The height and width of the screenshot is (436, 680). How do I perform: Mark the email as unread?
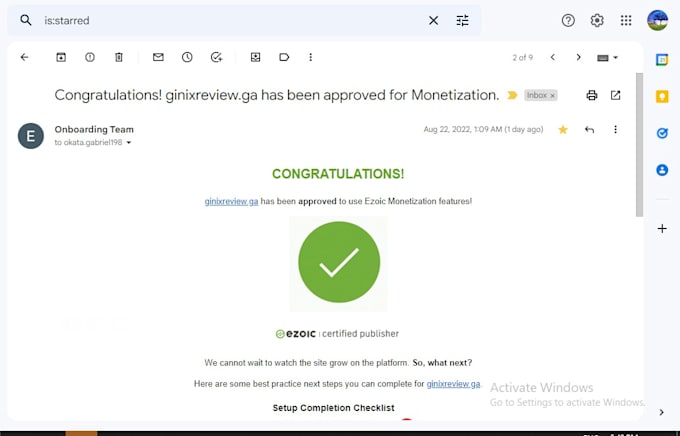click(x=158, y=57)
